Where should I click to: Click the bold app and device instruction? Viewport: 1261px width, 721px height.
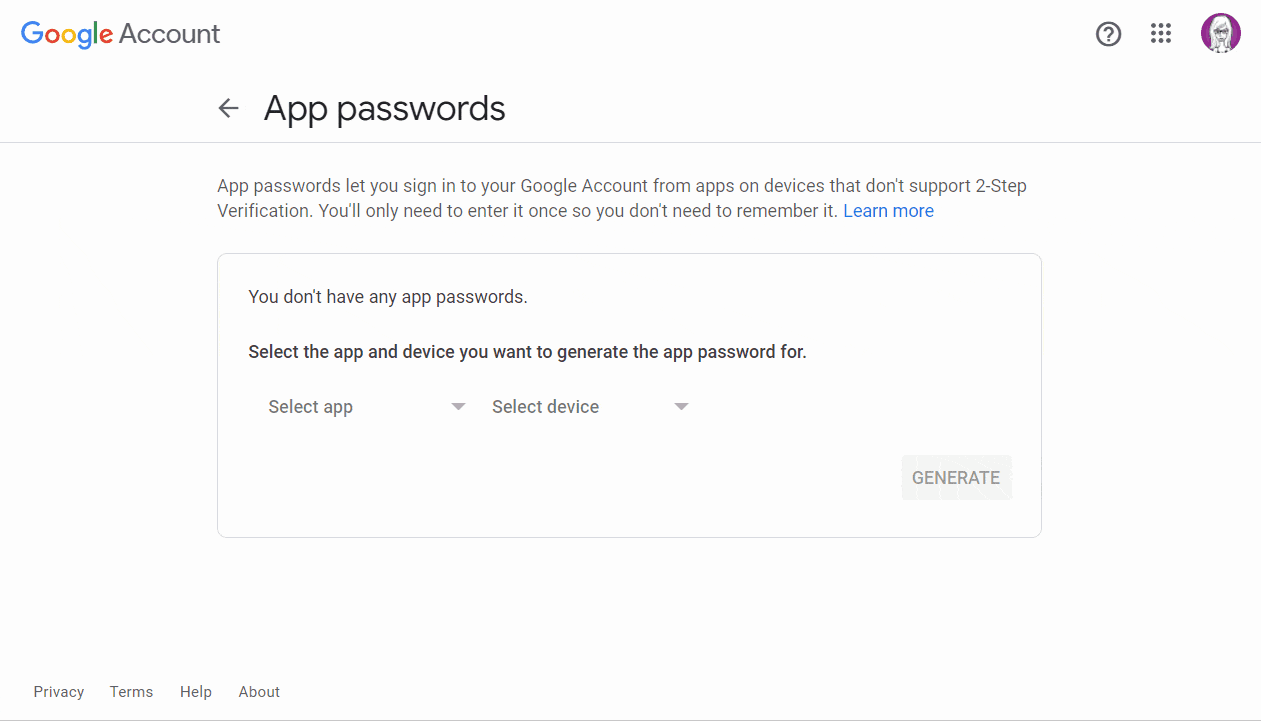[x=527, y=352]
